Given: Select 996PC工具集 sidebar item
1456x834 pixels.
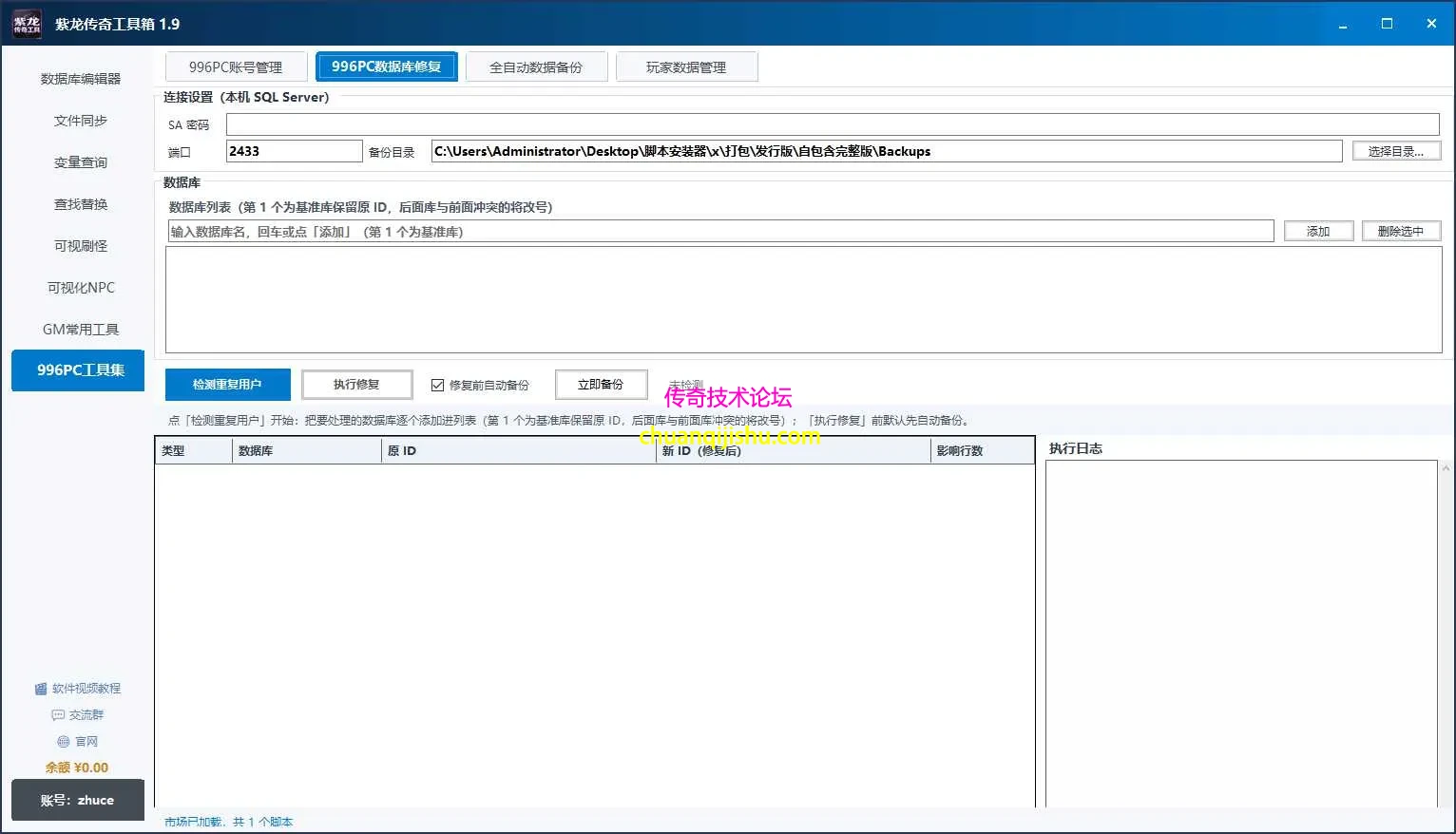Looking at the screenshot, I should tap(78, 370).
